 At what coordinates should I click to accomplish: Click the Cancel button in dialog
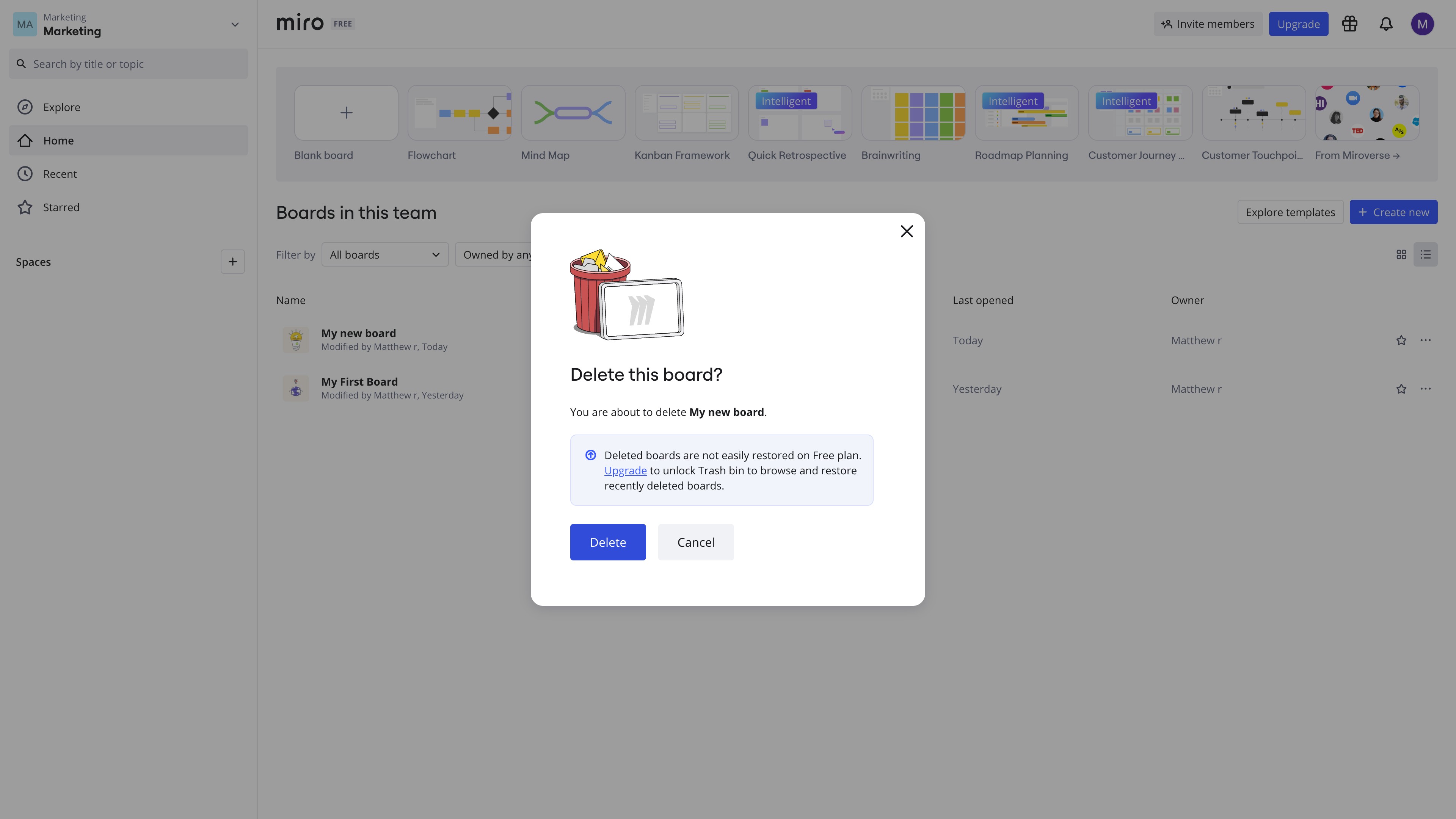tap(696, 542)
